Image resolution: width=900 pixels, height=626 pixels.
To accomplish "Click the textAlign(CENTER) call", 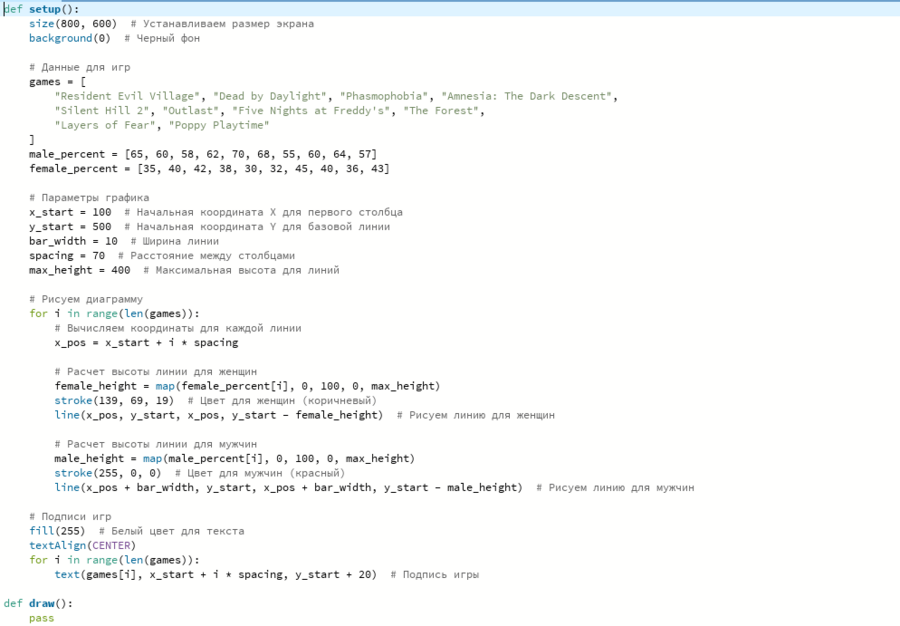I will pyautogui.click(x=83, y=546).
